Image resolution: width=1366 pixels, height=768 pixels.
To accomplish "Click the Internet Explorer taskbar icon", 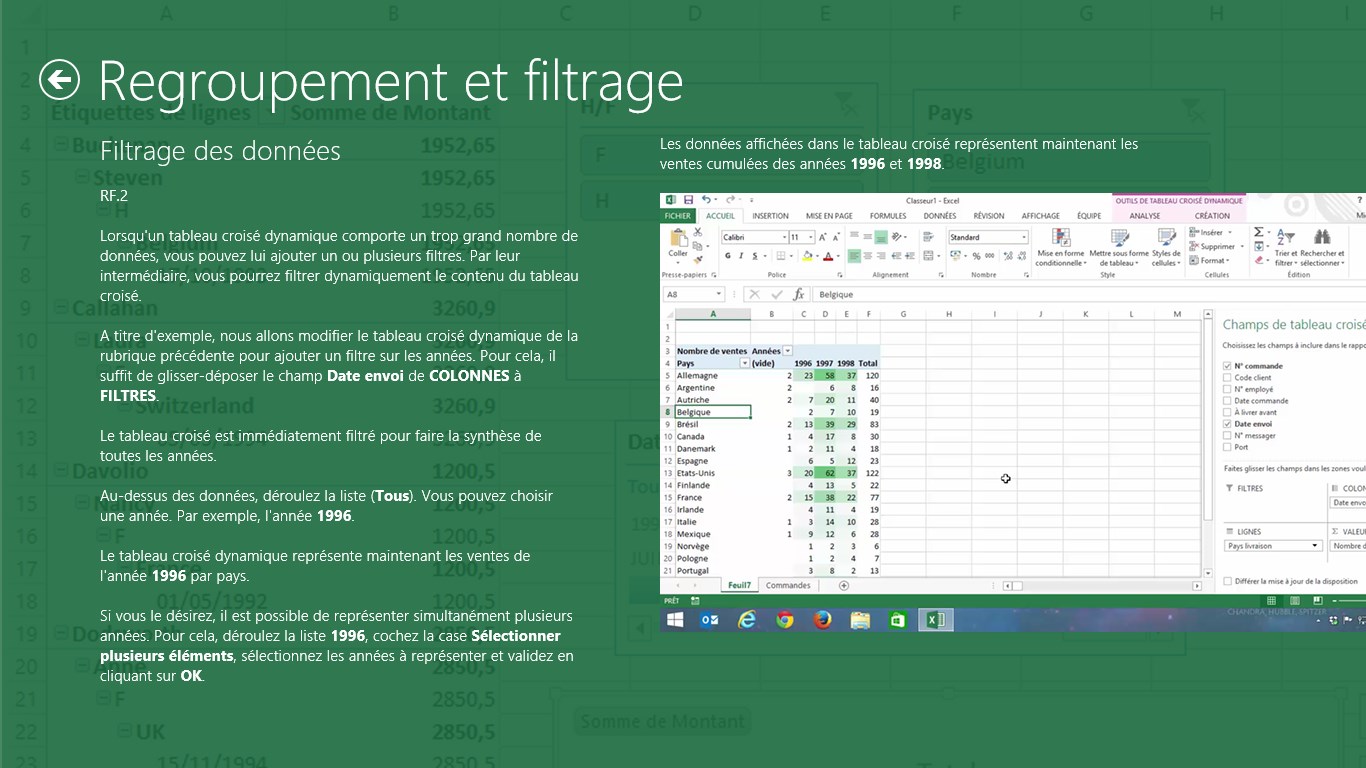I will 747,620.
